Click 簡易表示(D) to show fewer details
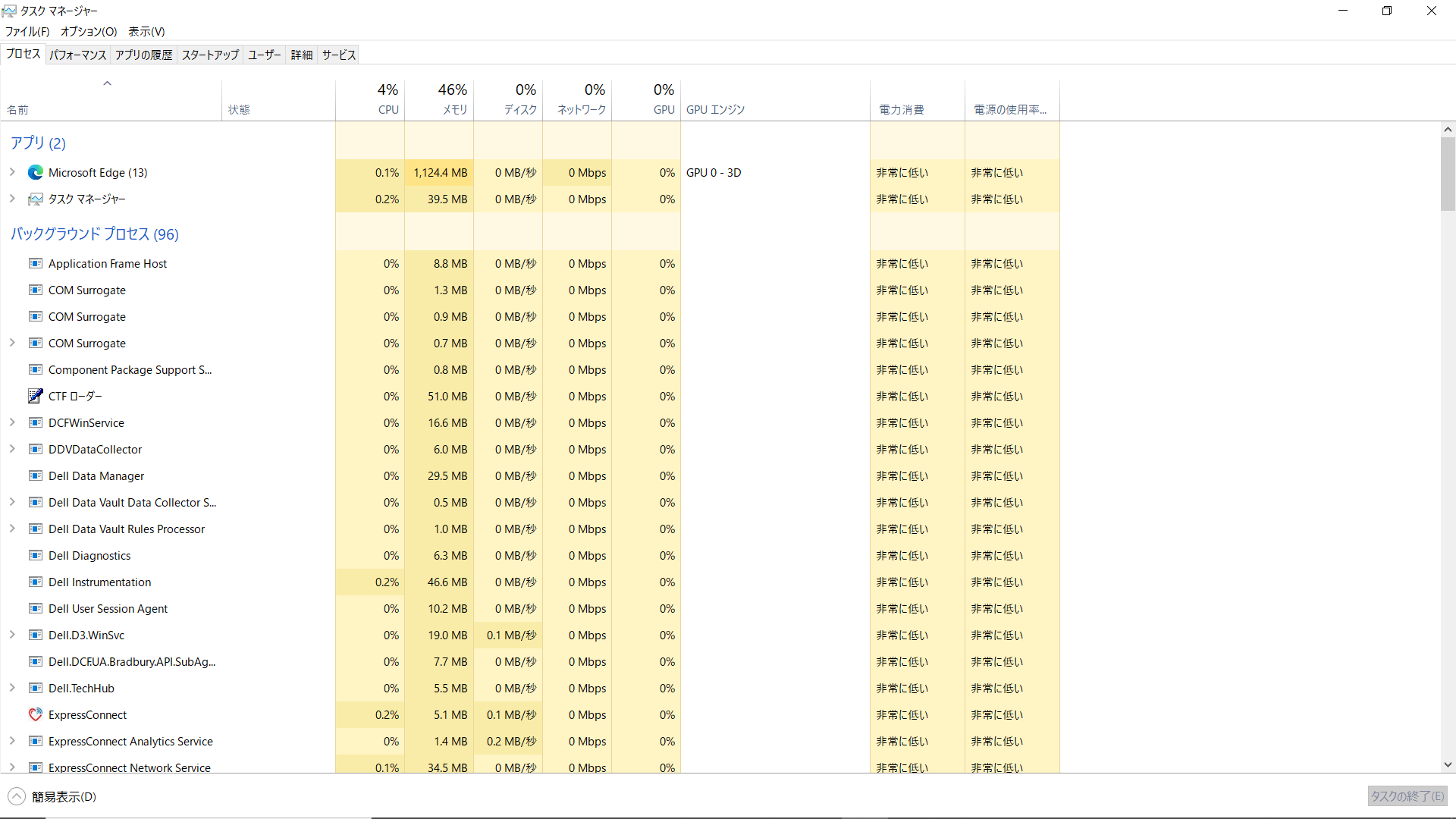1456x819 pixels. (64, 796)
